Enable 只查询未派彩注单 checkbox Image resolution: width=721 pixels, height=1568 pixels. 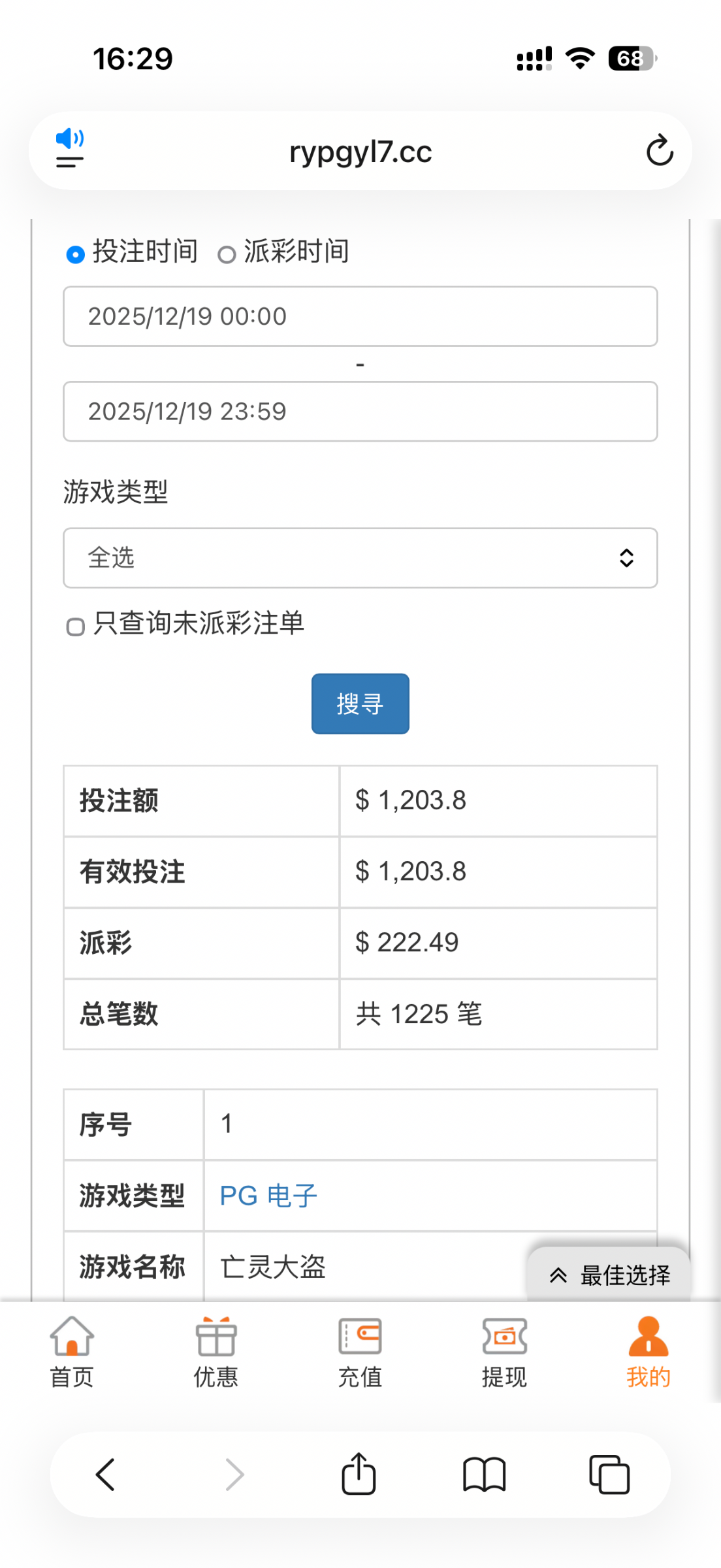[76, 627]
